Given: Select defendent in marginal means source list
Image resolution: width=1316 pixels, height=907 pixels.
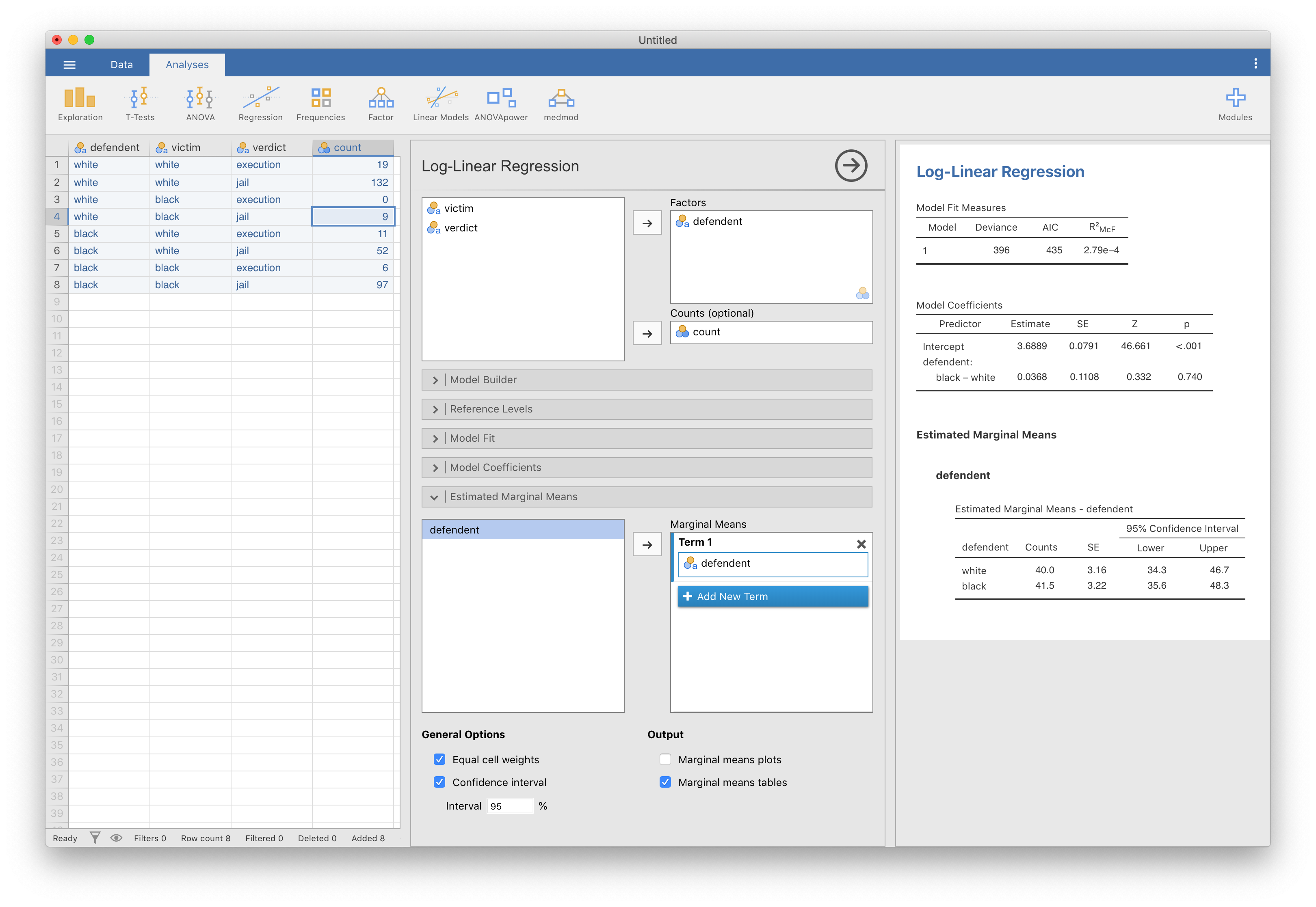Looking at the screenshot, I should click(x=522, y=530).
